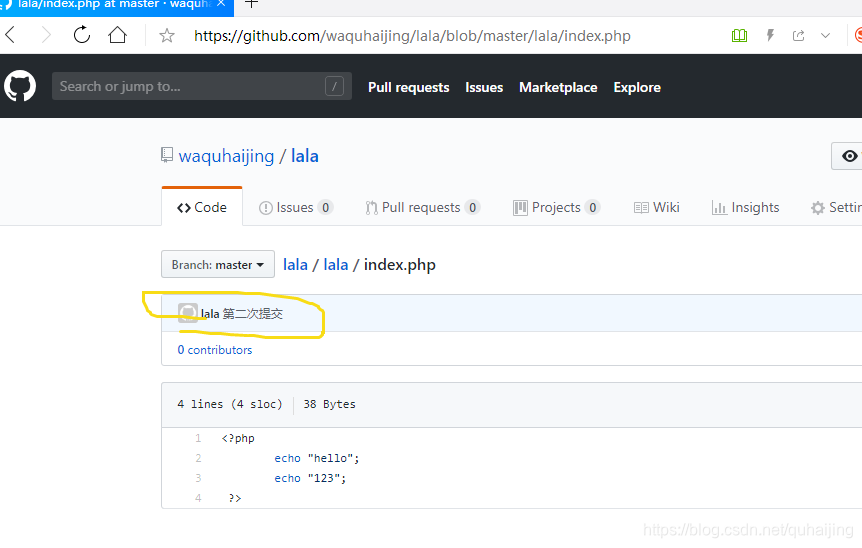Click the slash shortcut key icon

(334, 86)
